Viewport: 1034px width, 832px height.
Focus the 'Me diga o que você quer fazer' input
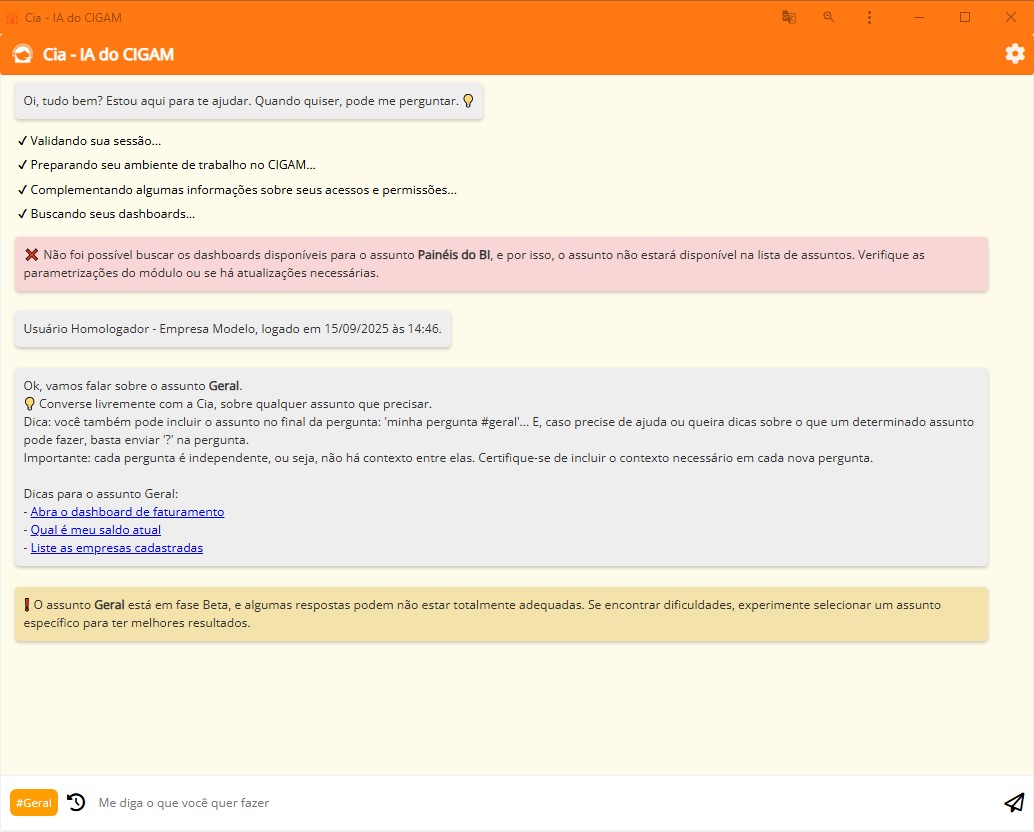coord(544,802)
